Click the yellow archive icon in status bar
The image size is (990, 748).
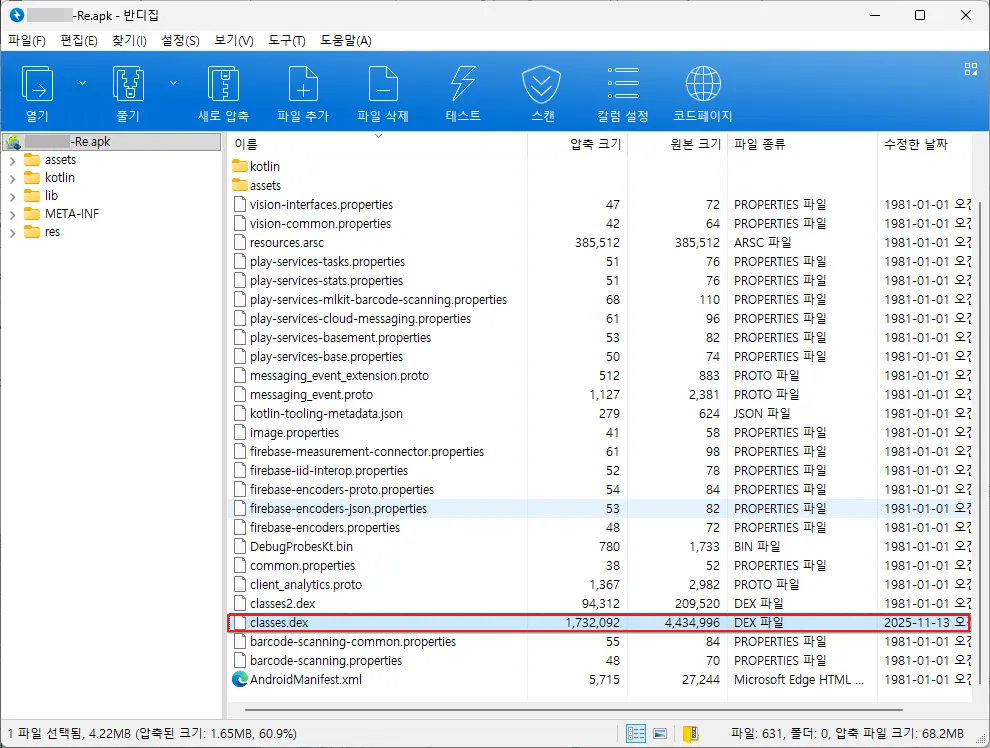[x=691, y=733]
